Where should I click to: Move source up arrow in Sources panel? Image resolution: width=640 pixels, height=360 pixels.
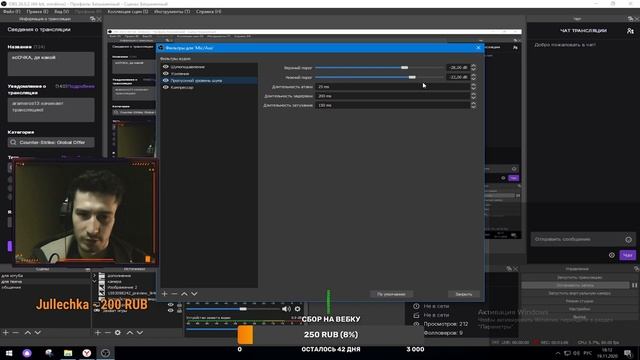(129, 333)
